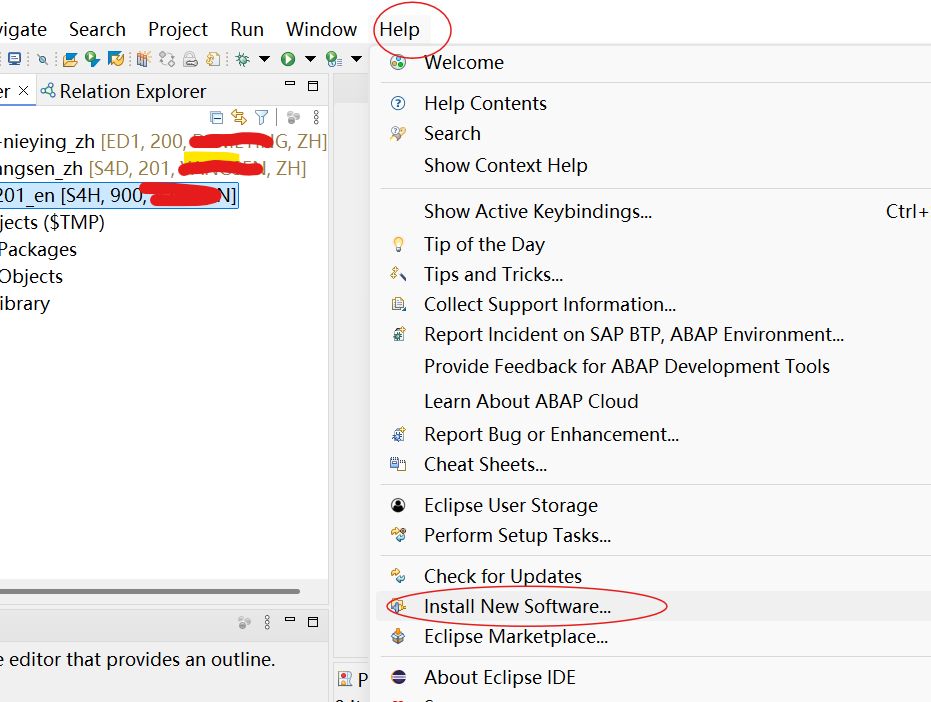Image resolution: width=931 pixels, height=702 pixels.
Task: Click the lock icon in the toolbar
Action: 189,60
